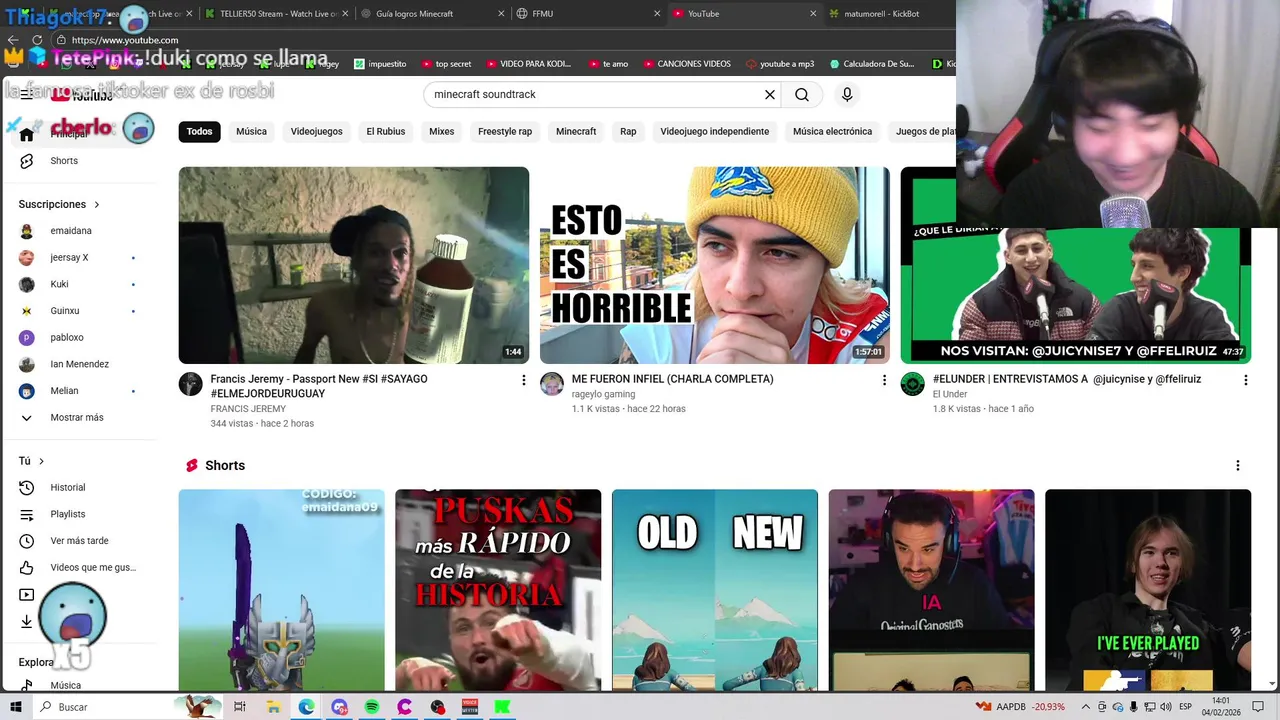
Task: Click the browser address bar URL
Action: click(x=125, y=40)
